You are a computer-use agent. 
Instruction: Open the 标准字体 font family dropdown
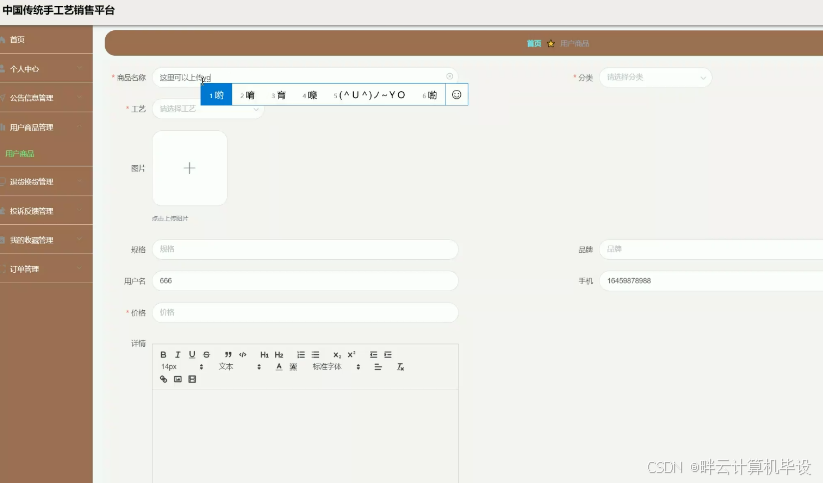point(336,367)
